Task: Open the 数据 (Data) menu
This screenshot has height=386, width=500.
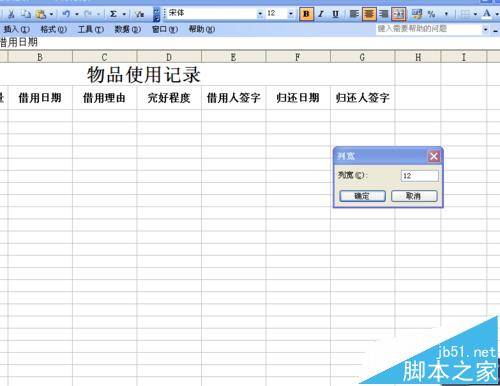Action: (x=127, y=29)
